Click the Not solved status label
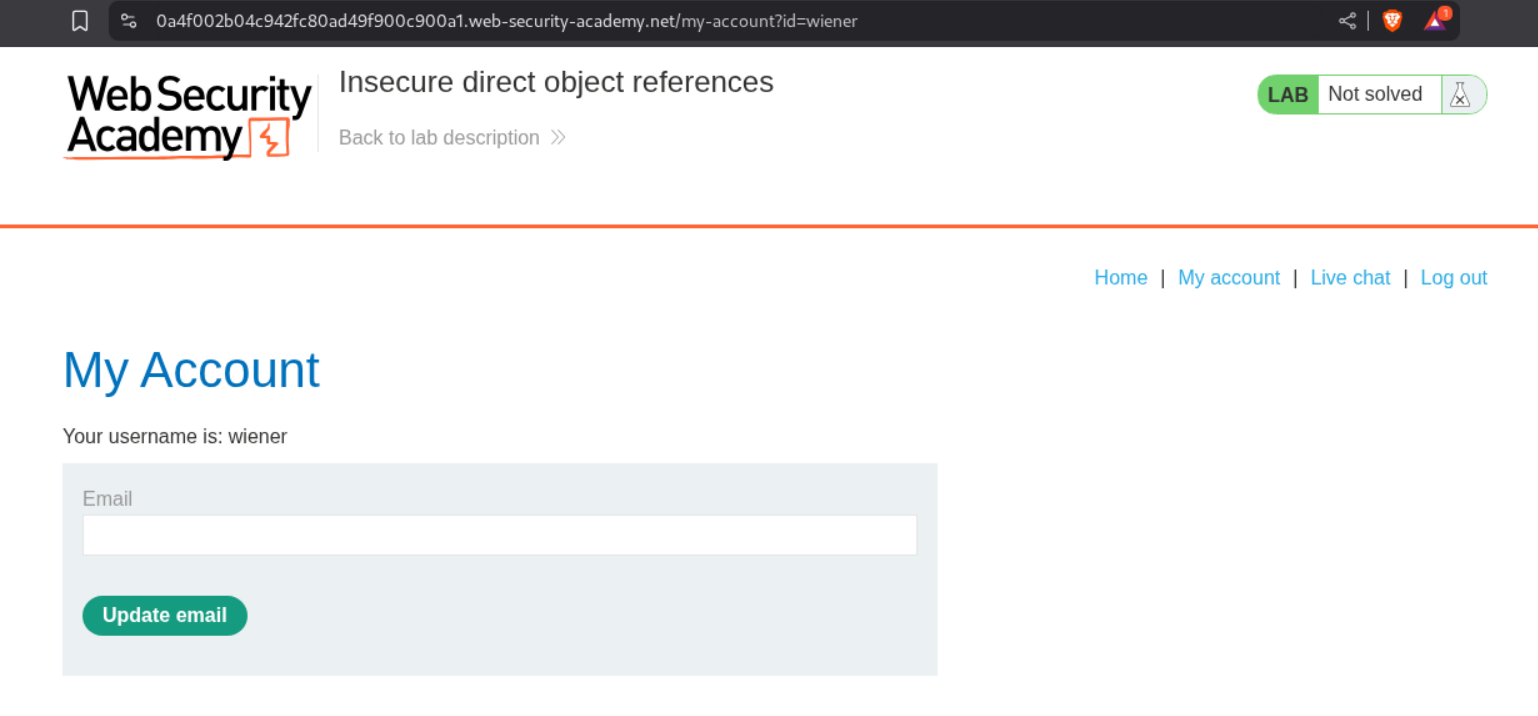Viewport: 1538px width, 716px height. pos(1374,95)
